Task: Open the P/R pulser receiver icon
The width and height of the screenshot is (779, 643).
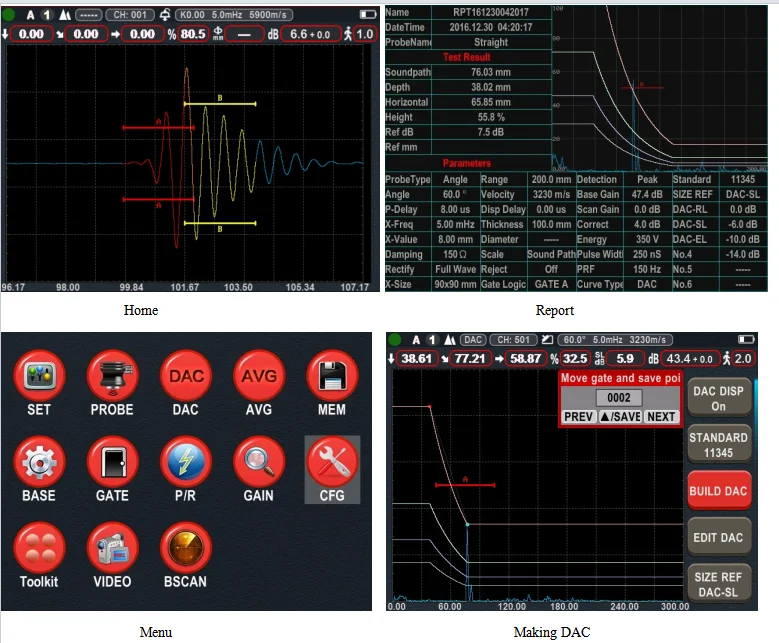Action: [x=185, y=462]
